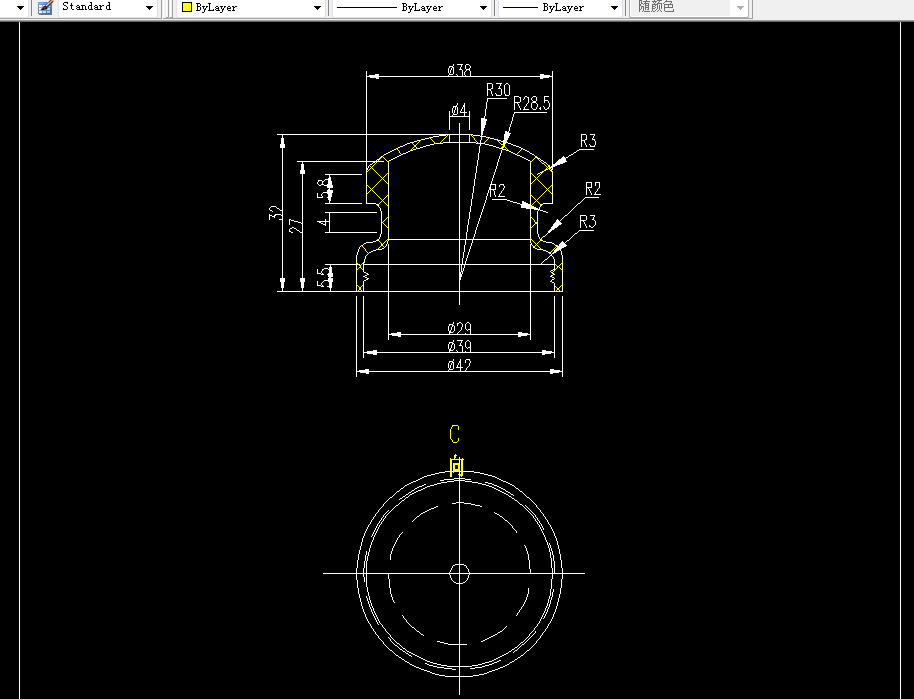Select the R28.5 radius label
Image resolution: width=914 pixels, height=699 pixels.
pyautogui.click(x=532, y=103)
